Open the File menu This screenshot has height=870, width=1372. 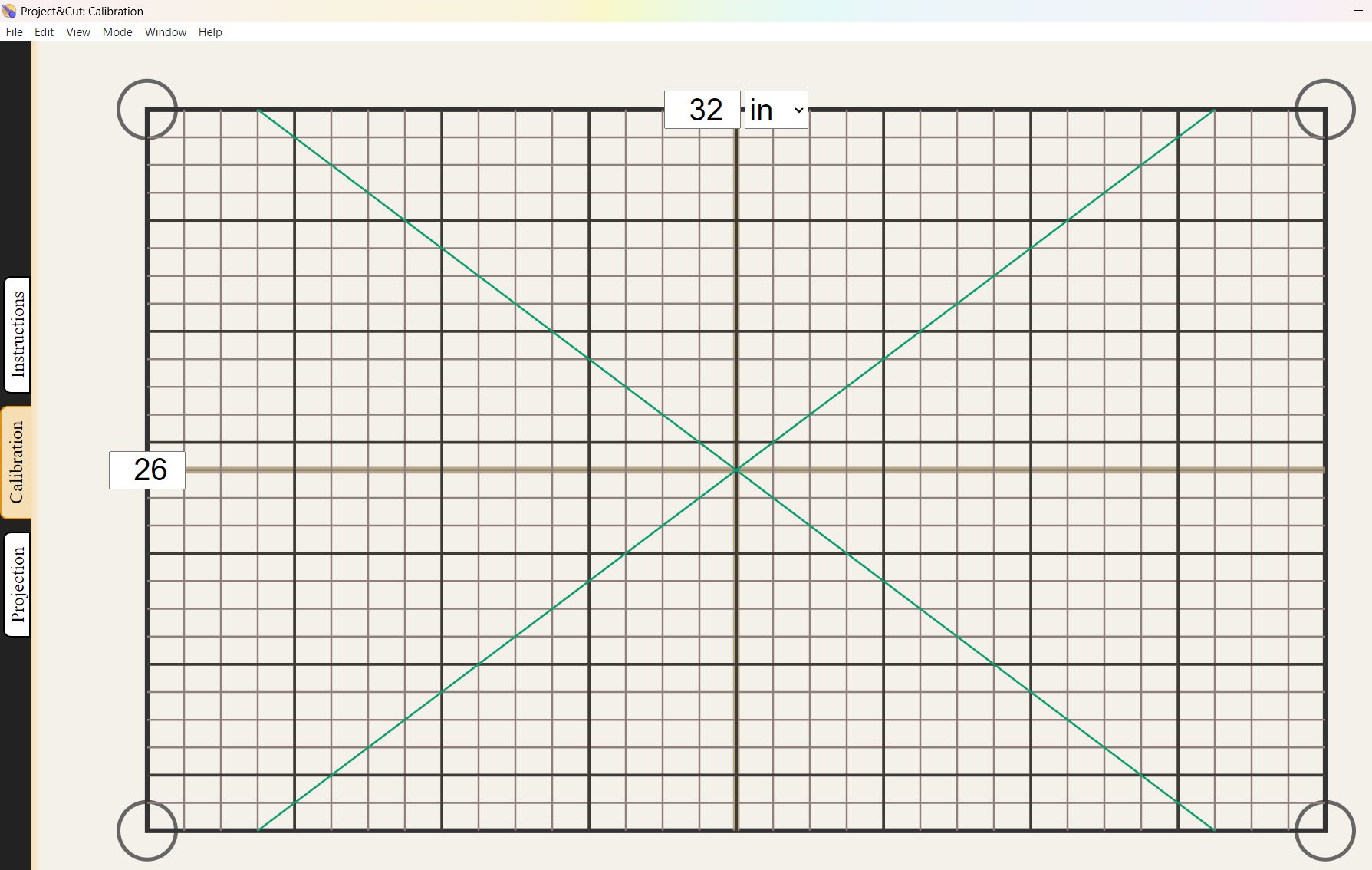tap(13, 32)
